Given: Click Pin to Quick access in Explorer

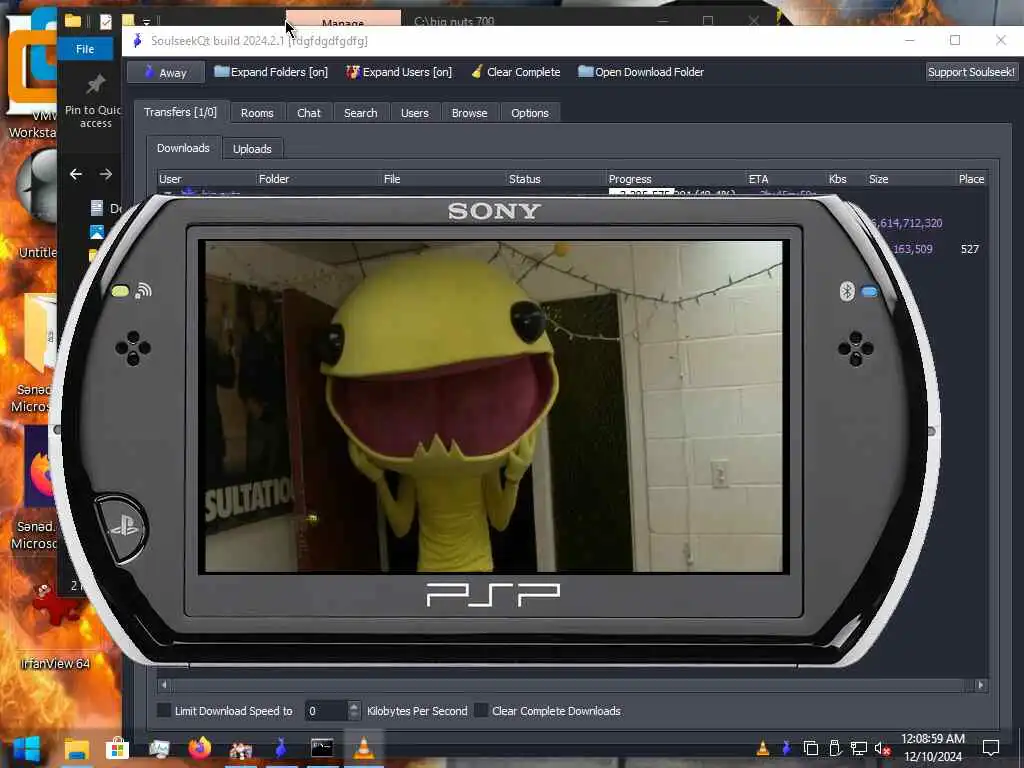Looking at the screenshot, I should pyautogui.click(x=95, y=102).
